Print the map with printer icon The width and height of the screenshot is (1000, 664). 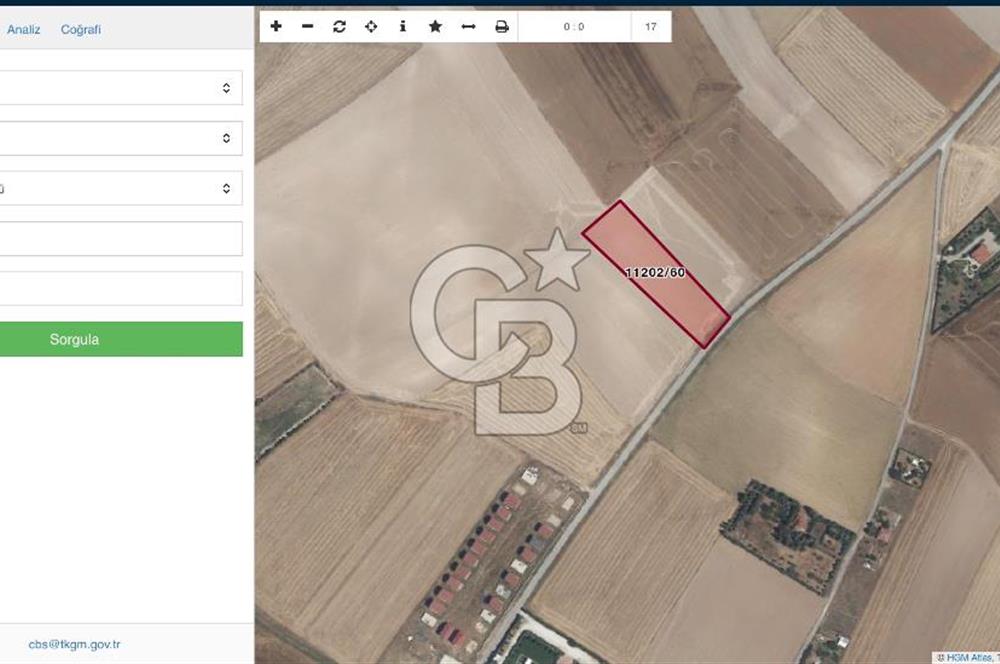point(502,27)
